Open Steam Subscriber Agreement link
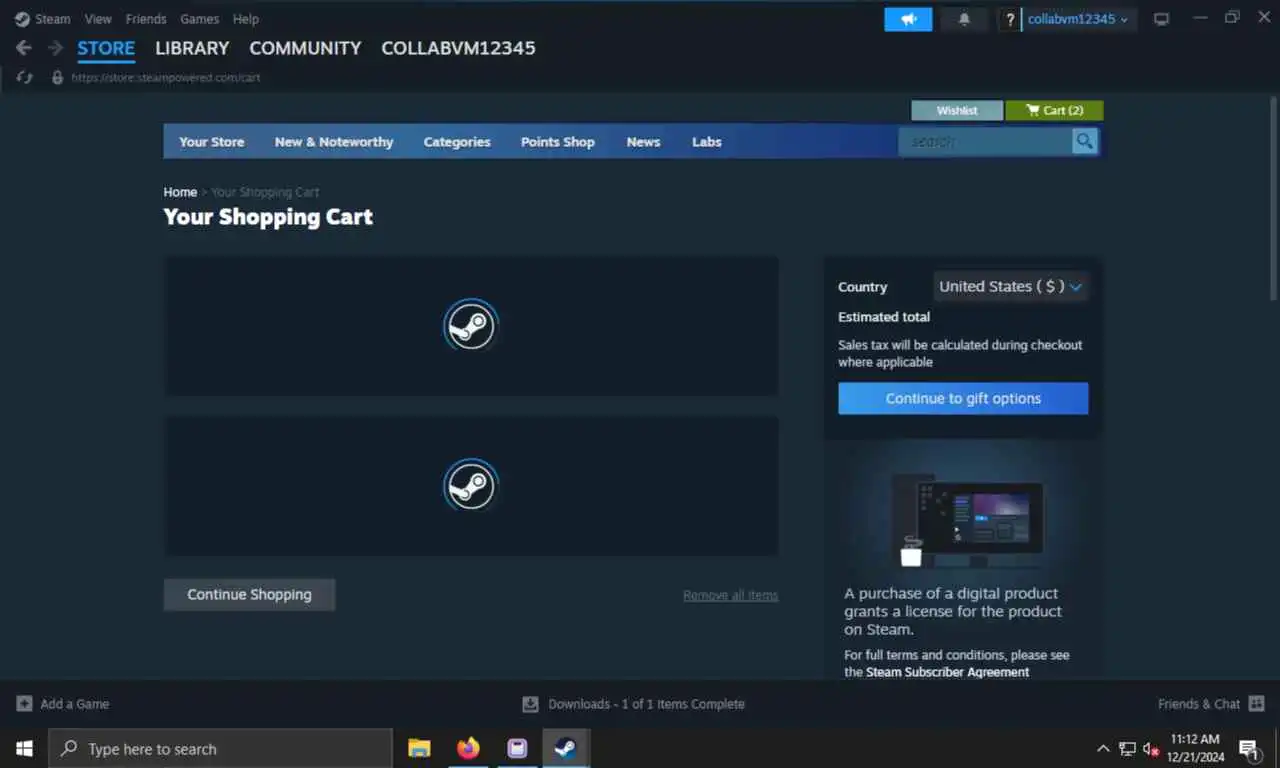The height and width of the screenshot is (768, 1280). click(x=947, y=672)
